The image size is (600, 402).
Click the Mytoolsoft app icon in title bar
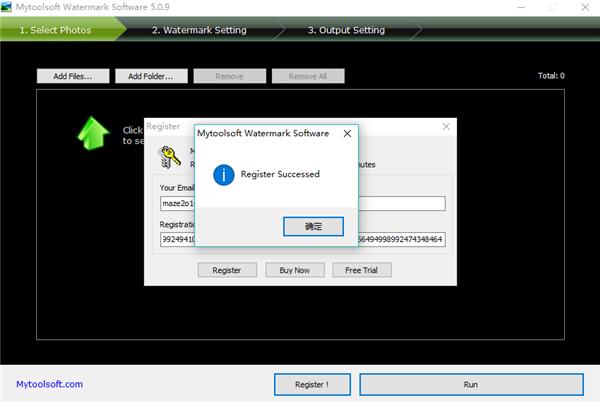coord(8,8)
